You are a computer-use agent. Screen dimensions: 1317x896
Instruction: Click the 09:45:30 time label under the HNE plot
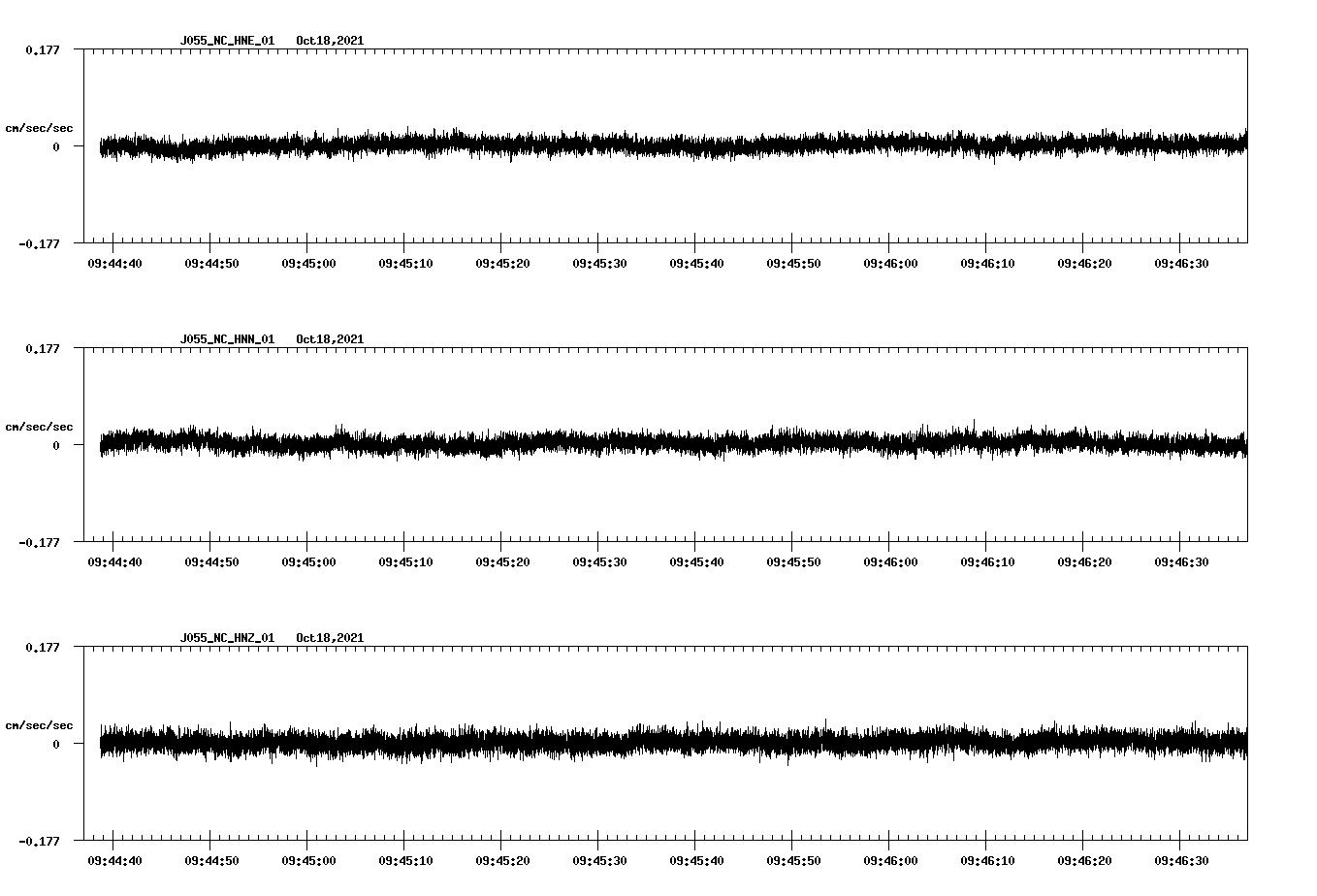(x=599, y=263)
